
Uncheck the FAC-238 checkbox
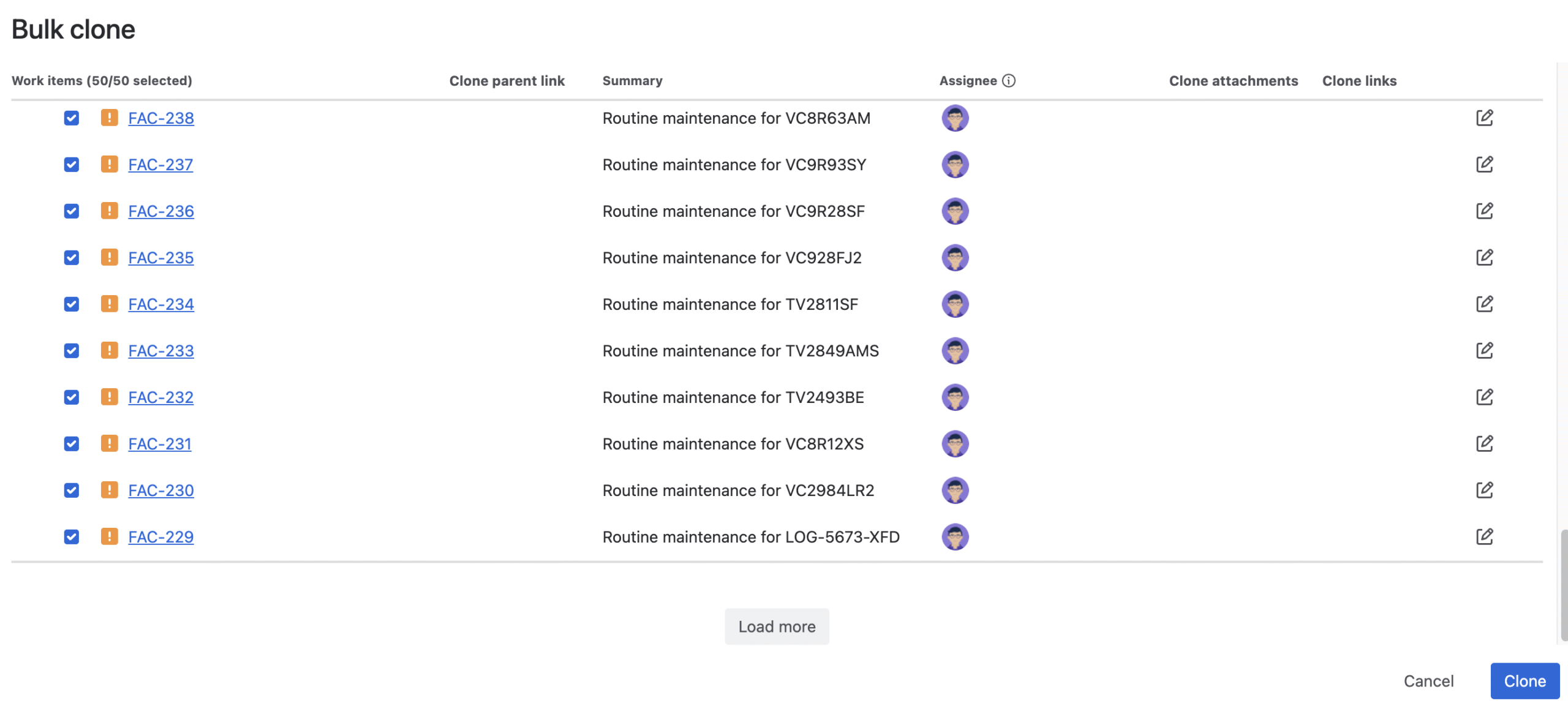point(72,118)
